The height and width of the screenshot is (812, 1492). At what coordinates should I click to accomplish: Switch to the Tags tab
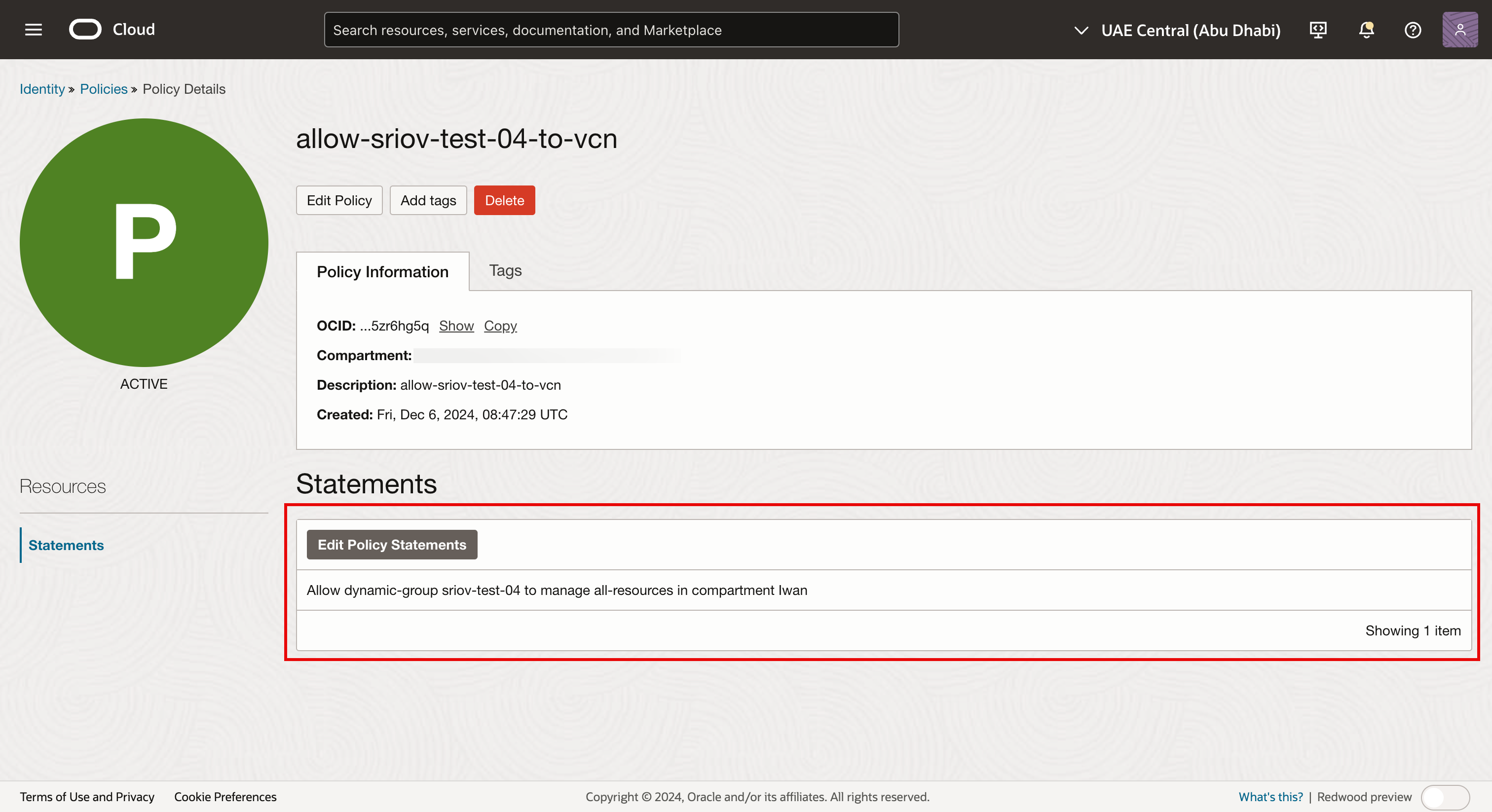pos(505,270)
